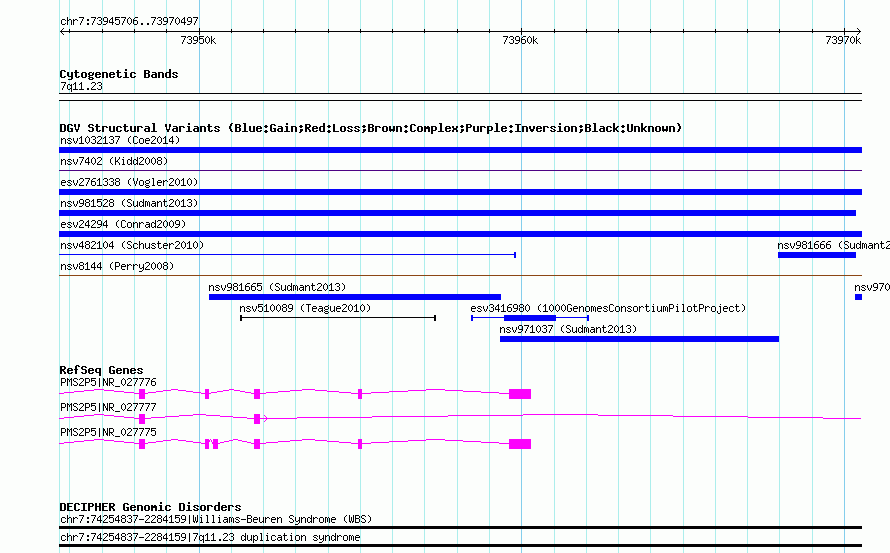Open the nsv7402 (Kidd2008) variant label
Viewport: 890px width, 553px height.
(x=114, y=161)
